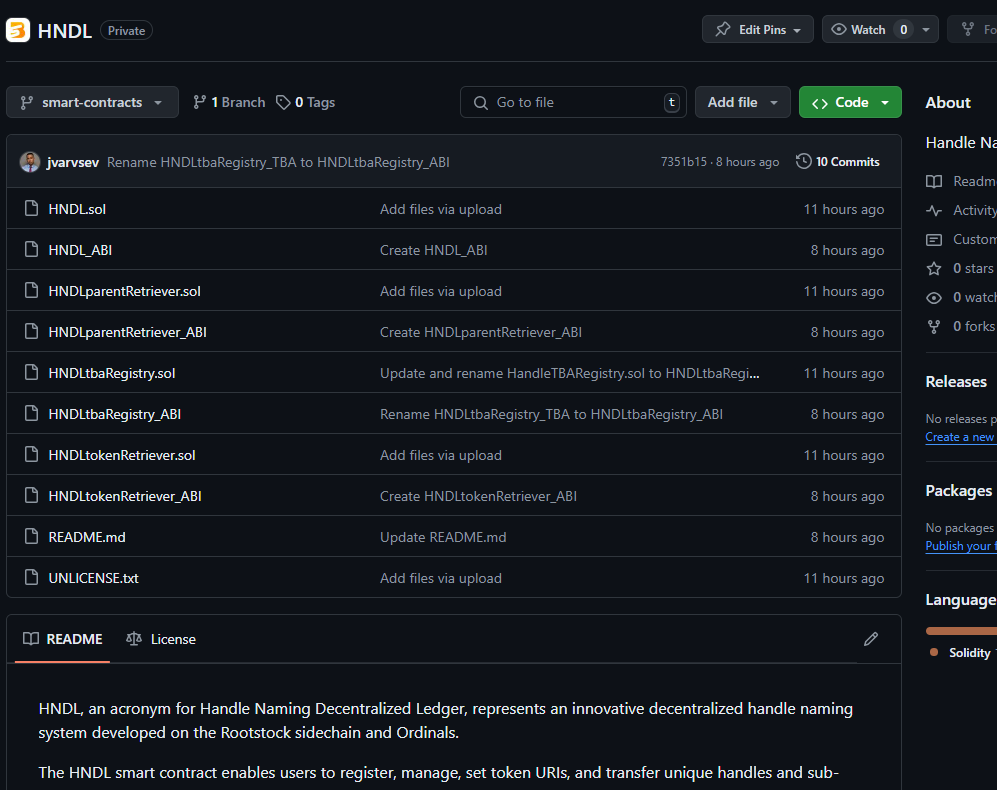Click file icon next to HNDLtbaRegistry.sol
This screenshot has height=790, width=997.
click(31, 372)
